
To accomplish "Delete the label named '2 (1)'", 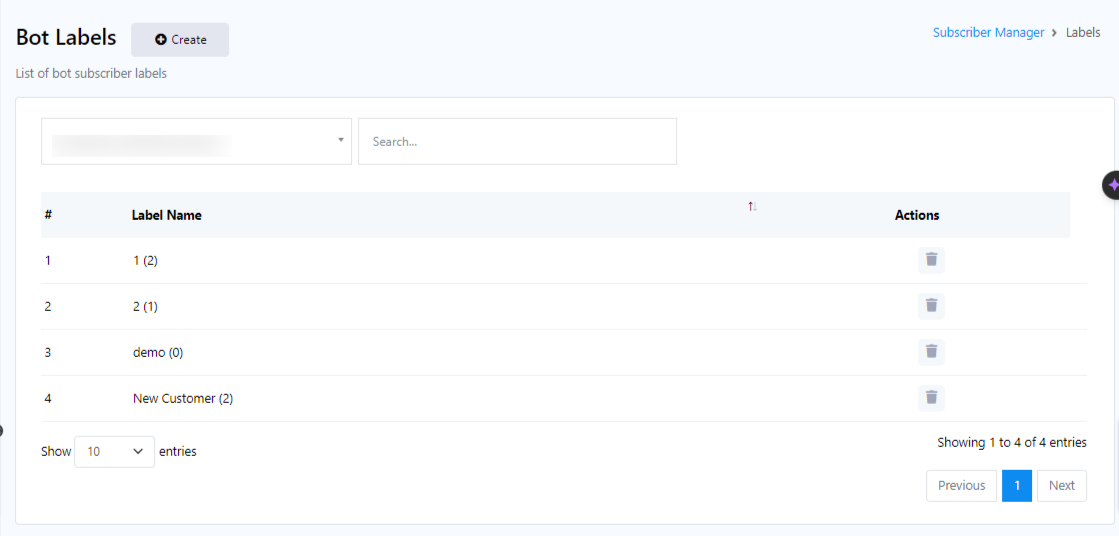I will 931,306.
